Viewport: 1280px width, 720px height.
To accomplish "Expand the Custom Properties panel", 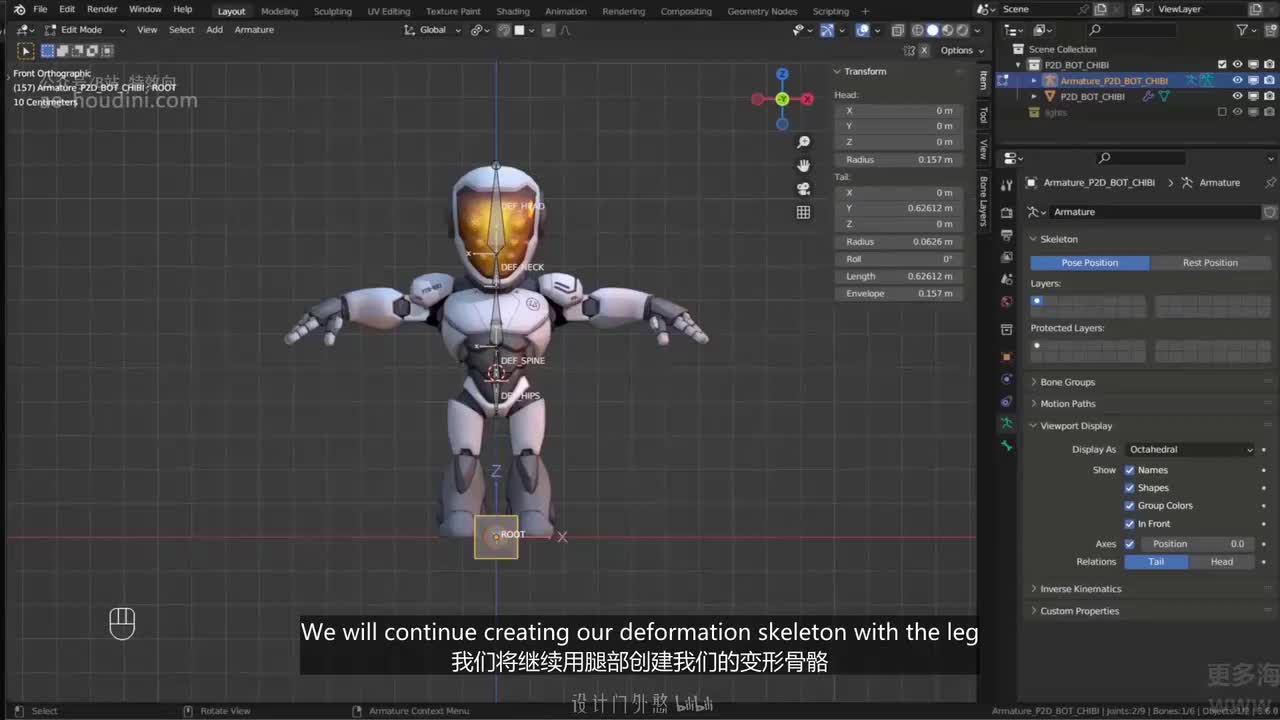I will 1079,611.
